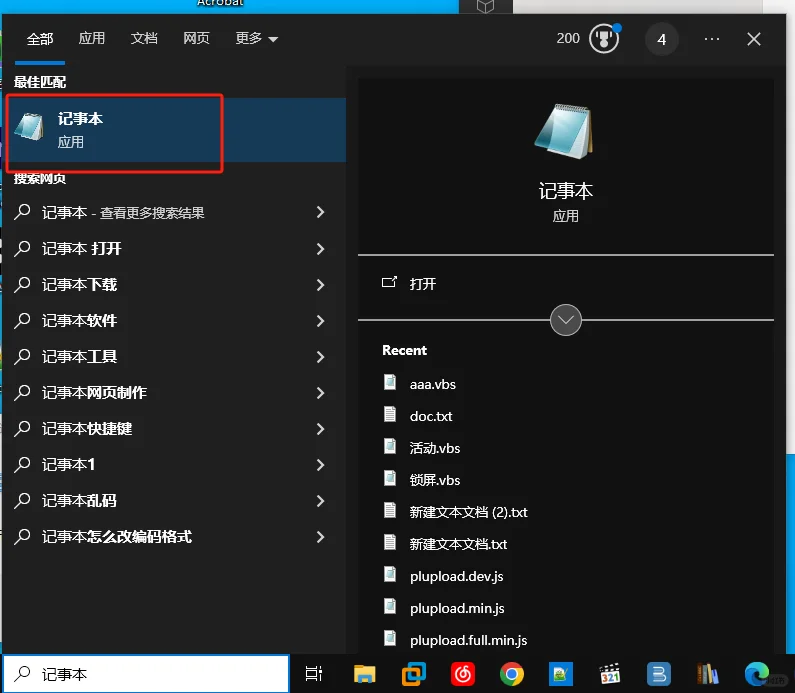Viewport: 795px width, 693px height.
Task: Open File Explorer from taskbar
Action: tap(364, 674)
